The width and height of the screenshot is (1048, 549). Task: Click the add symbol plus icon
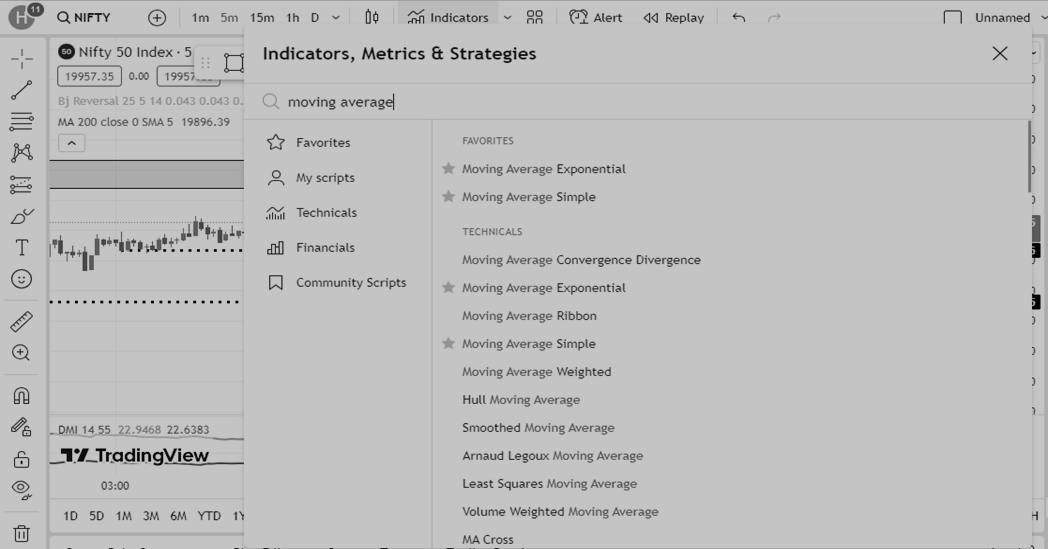pyautogui.click(x=157, y=18)
